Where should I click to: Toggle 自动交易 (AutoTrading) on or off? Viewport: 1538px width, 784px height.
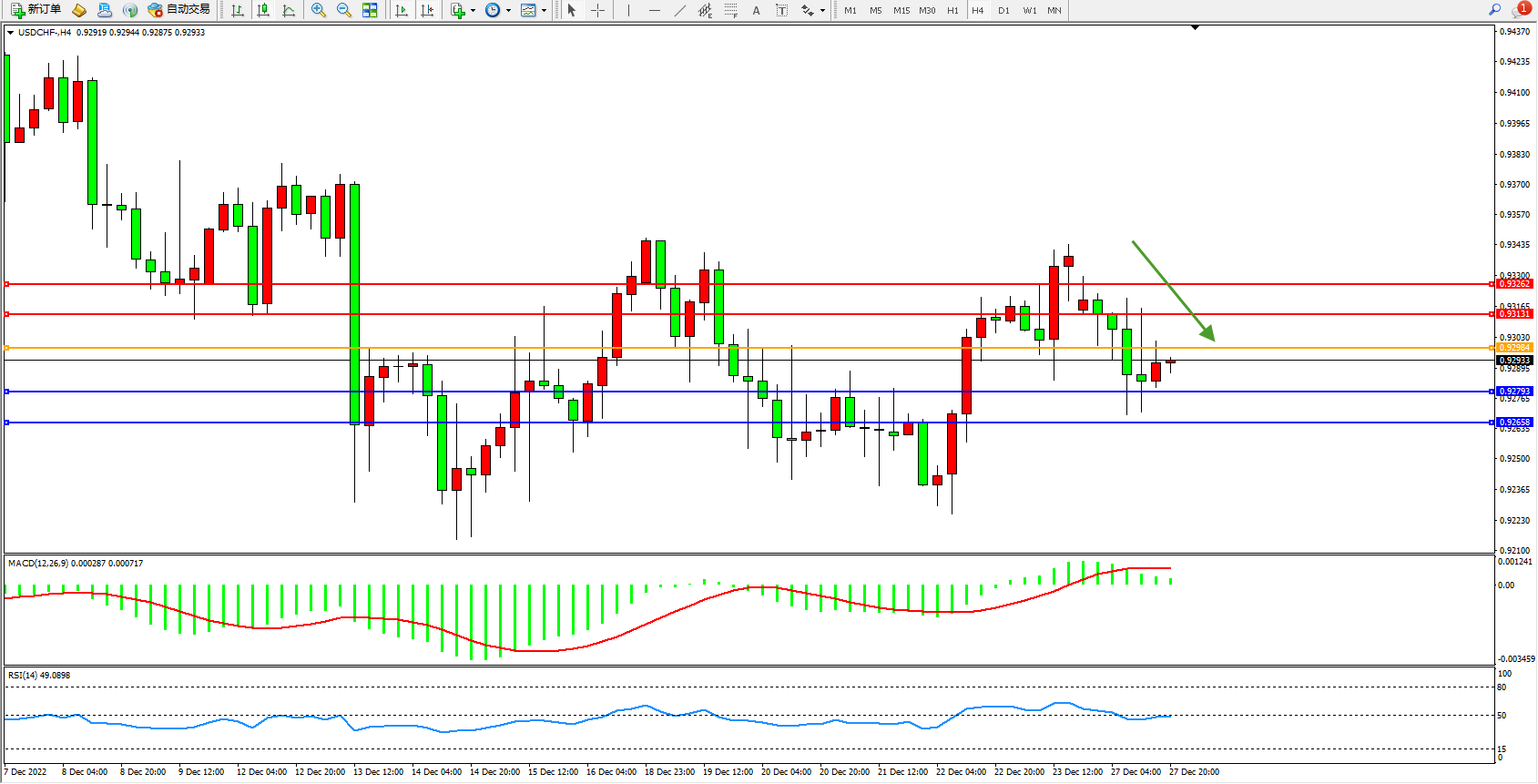pyautogui.click(x=179, y=10)
